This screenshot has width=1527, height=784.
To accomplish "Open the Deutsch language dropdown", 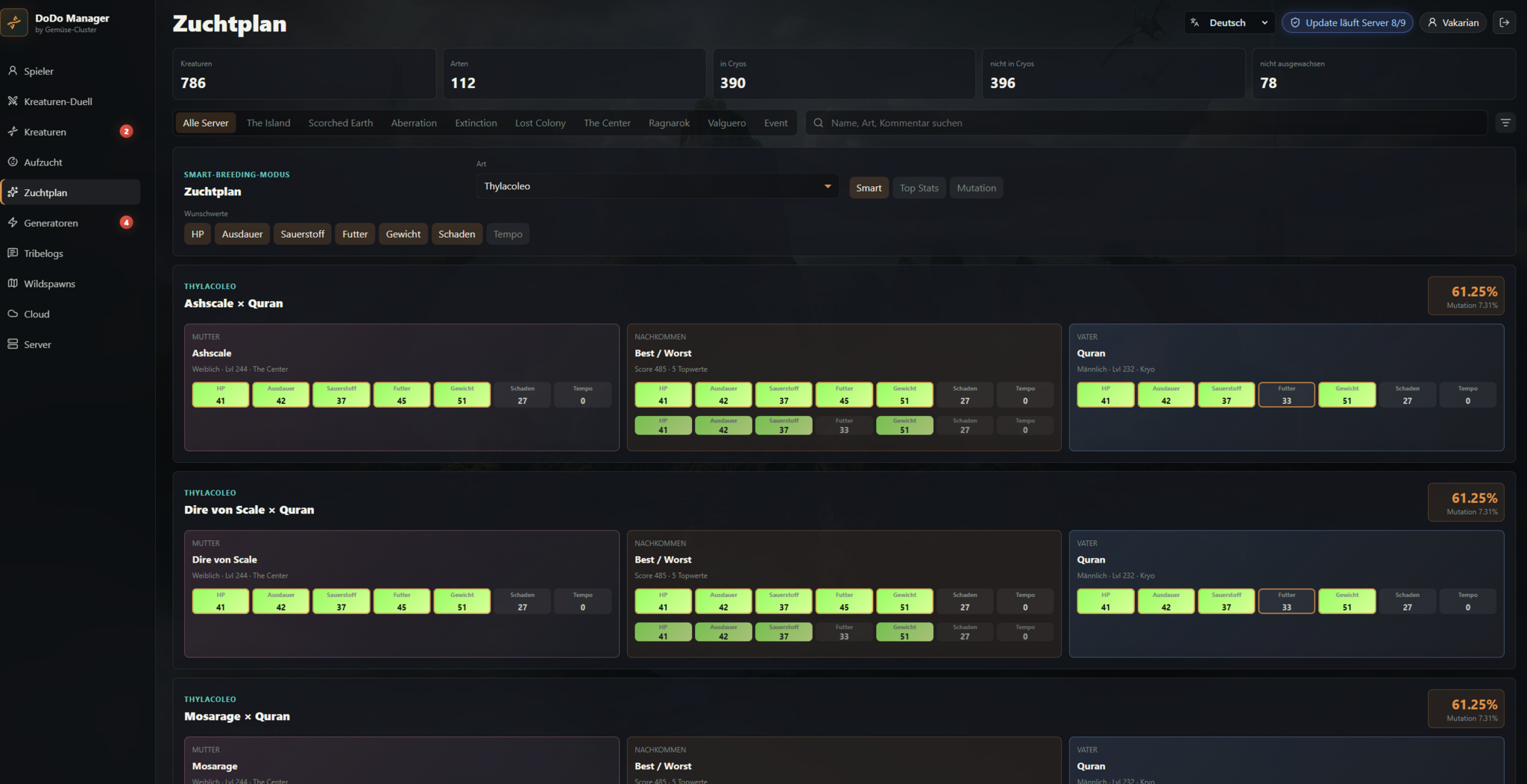I will tap(1230, 22).
